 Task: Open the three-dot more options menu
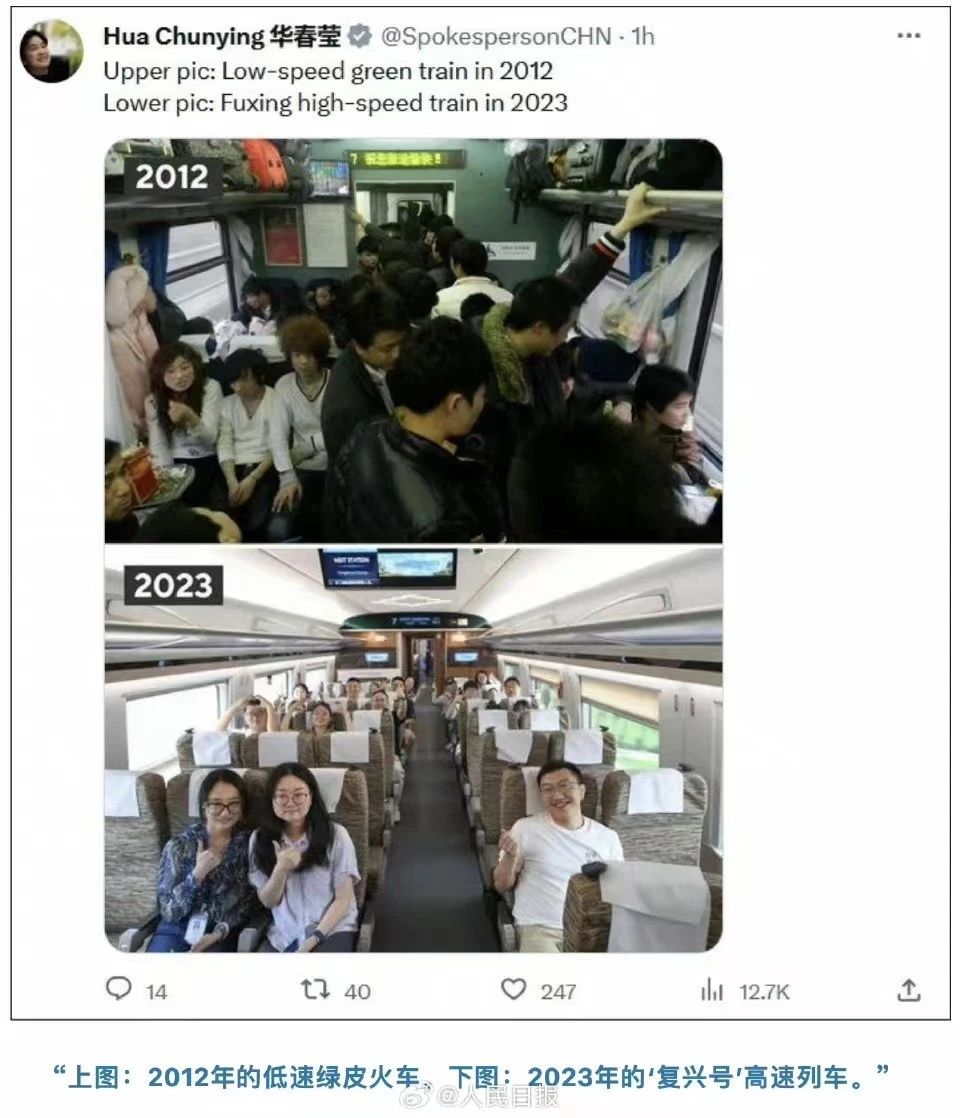[x=908, y=36]
